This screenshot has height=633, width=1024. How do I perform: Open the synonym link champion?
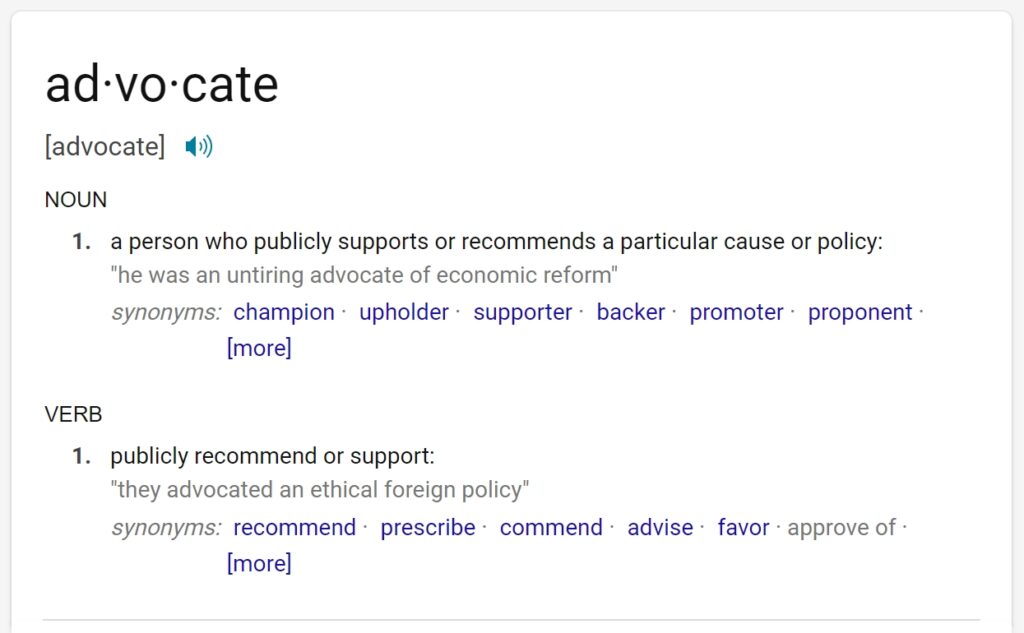[284, 312]
